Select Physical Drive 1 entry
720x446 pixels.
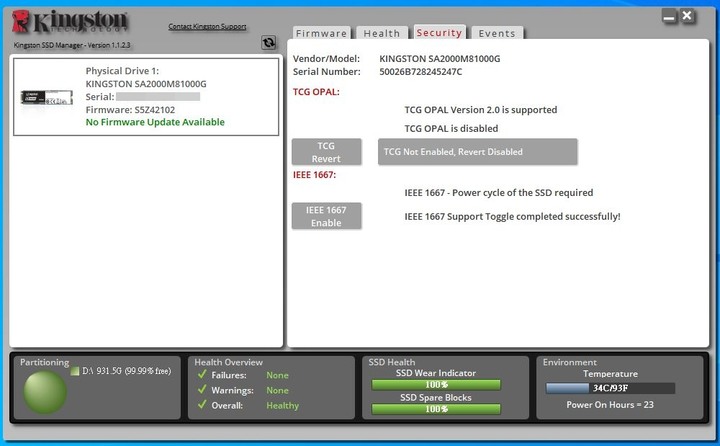146,96
